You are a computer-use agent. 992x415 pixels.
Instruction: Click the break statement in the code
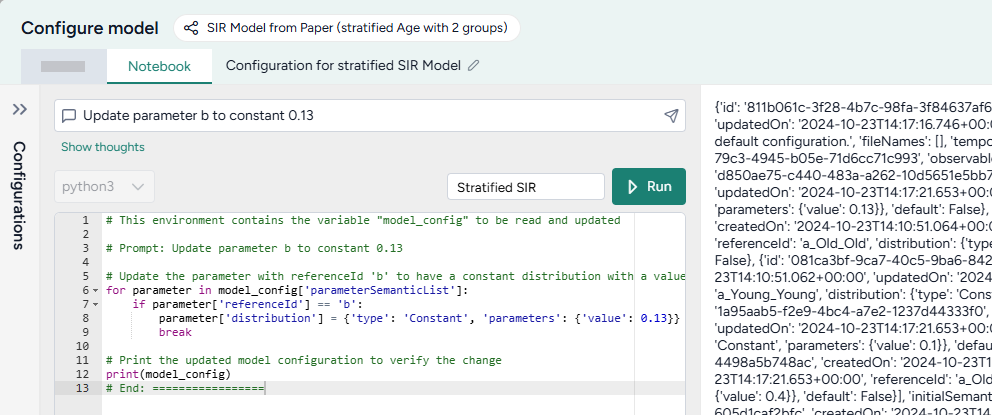[x=175, y=332]
